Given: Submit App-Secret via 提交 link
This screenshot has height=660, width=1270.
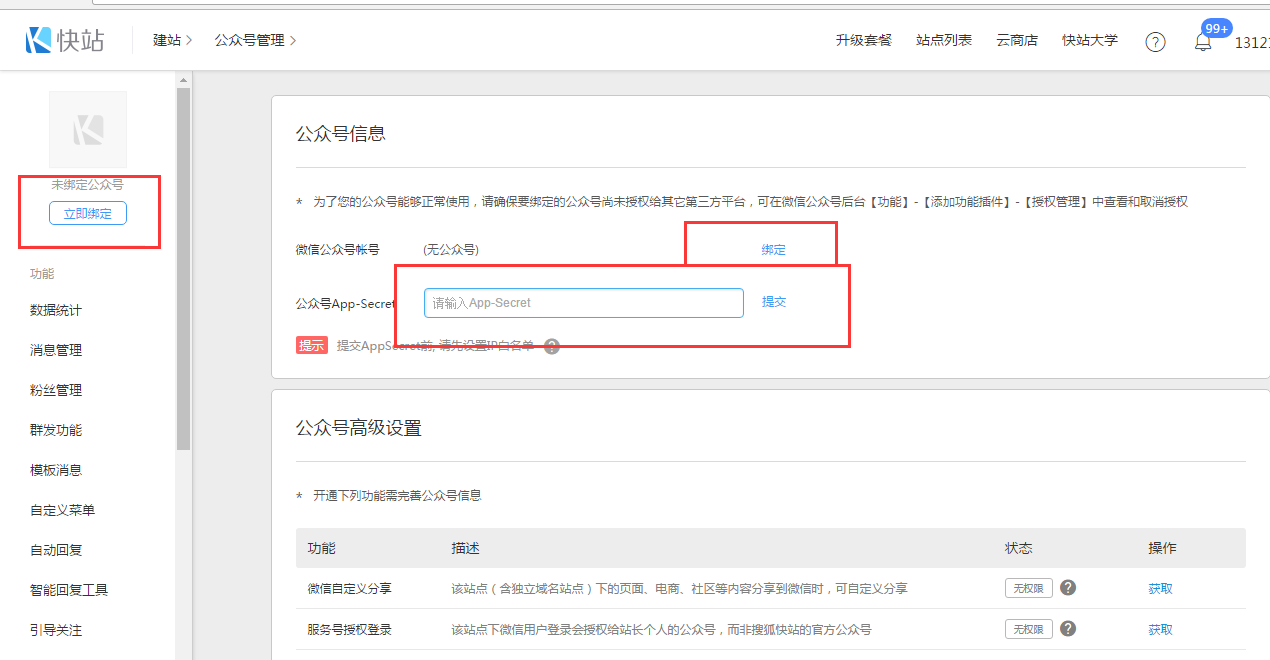Looking at the screenshot, I should 774,302.
